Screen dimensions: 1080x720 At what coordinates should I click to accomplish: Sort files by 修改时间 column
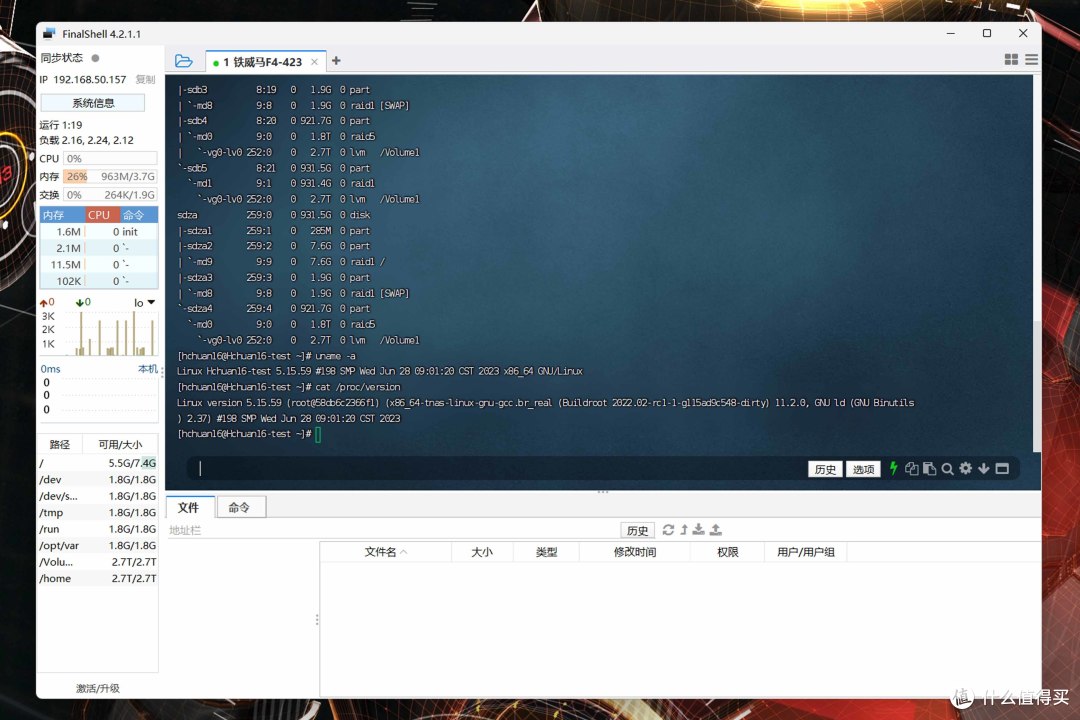tap(634, 552)
